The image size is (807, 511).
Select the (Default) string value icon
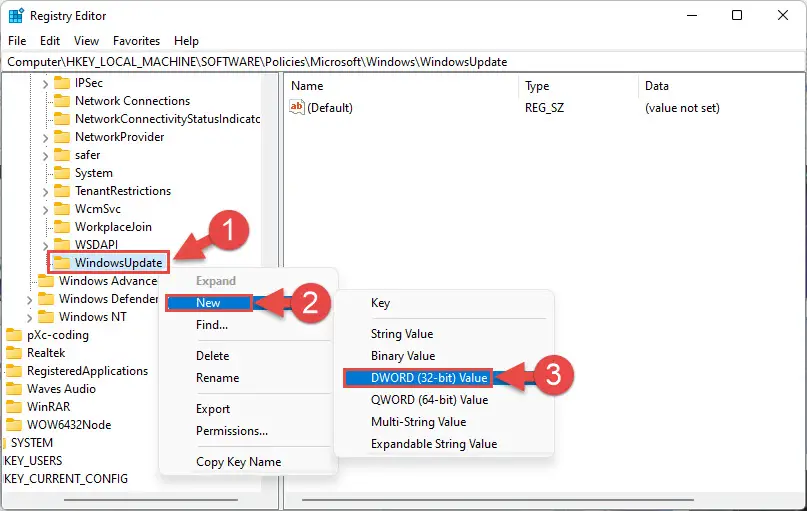click(x=297, y=107)
